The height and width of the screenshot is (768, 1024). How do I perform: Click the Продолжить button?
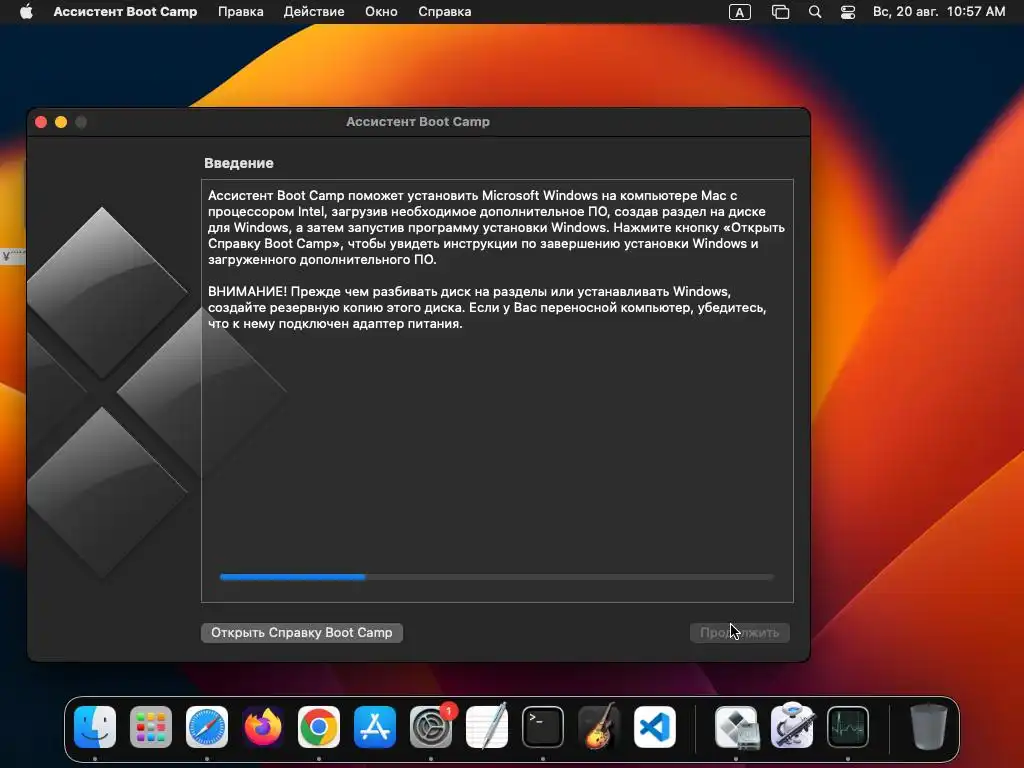pos(739,632)
